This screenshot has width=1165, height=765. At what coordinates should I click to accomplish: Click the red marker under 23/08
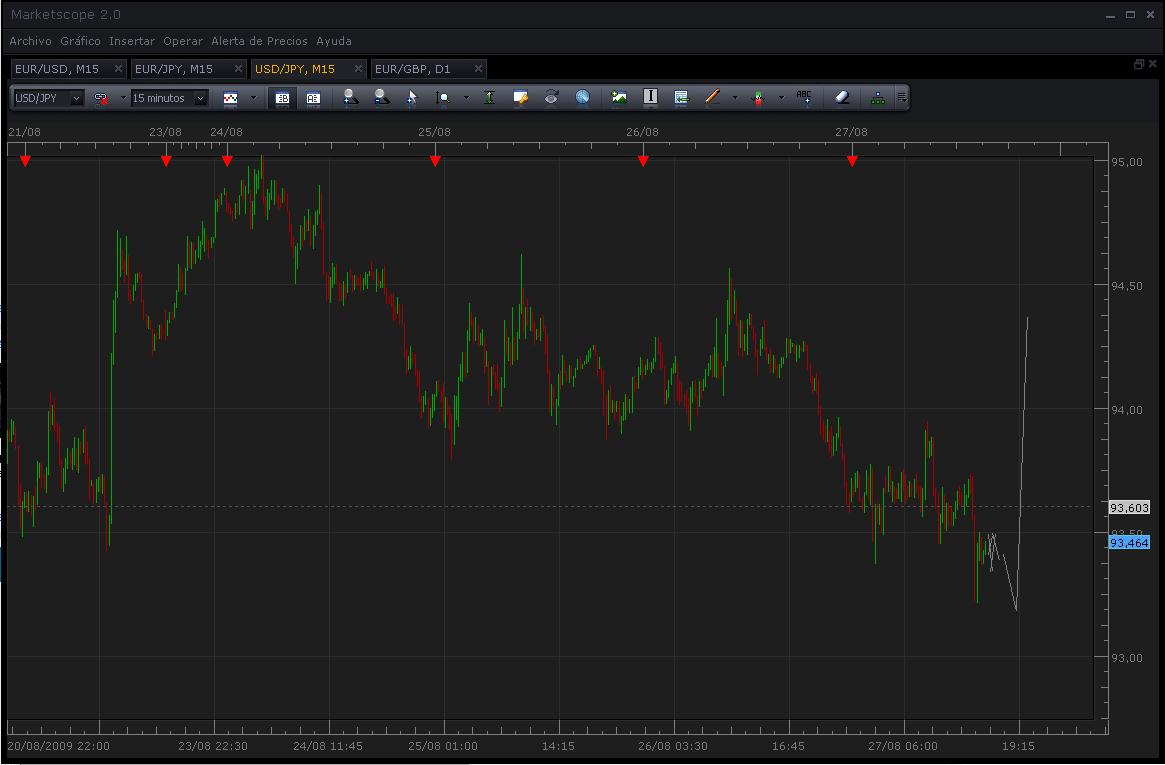[x=166, y=161]
